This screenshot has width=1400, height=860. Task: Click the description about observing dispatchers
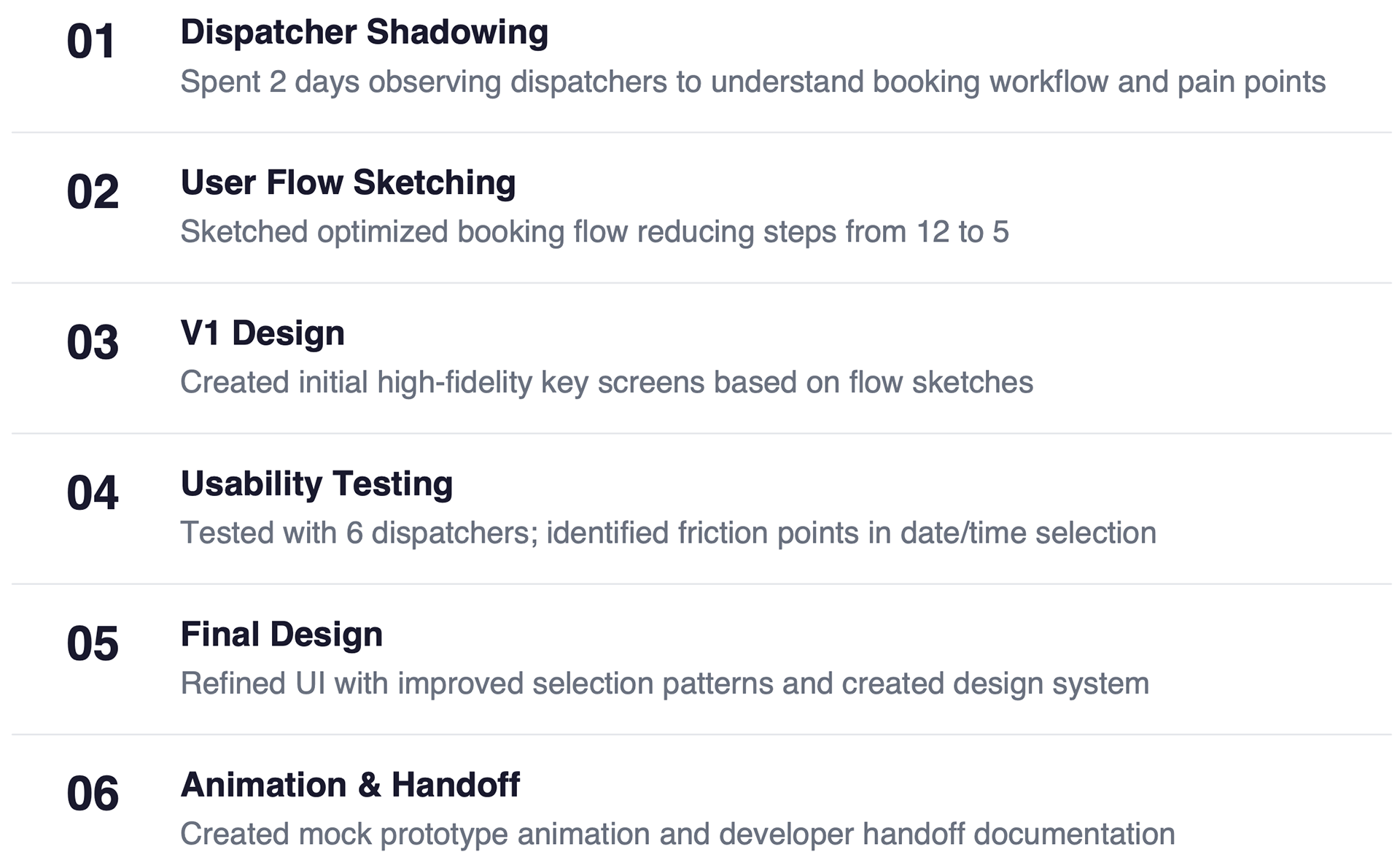point(752,82)
